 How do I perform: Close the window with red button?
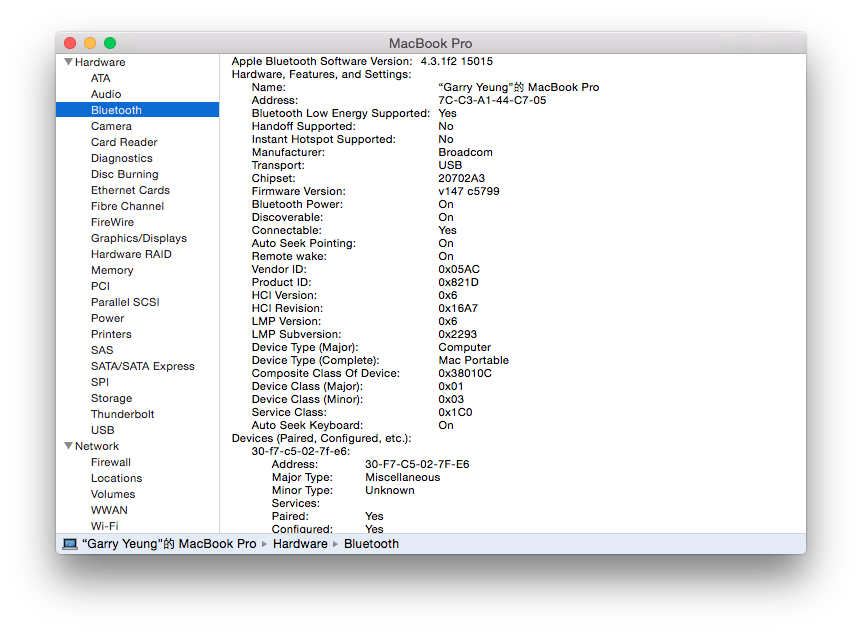(70, 43)
